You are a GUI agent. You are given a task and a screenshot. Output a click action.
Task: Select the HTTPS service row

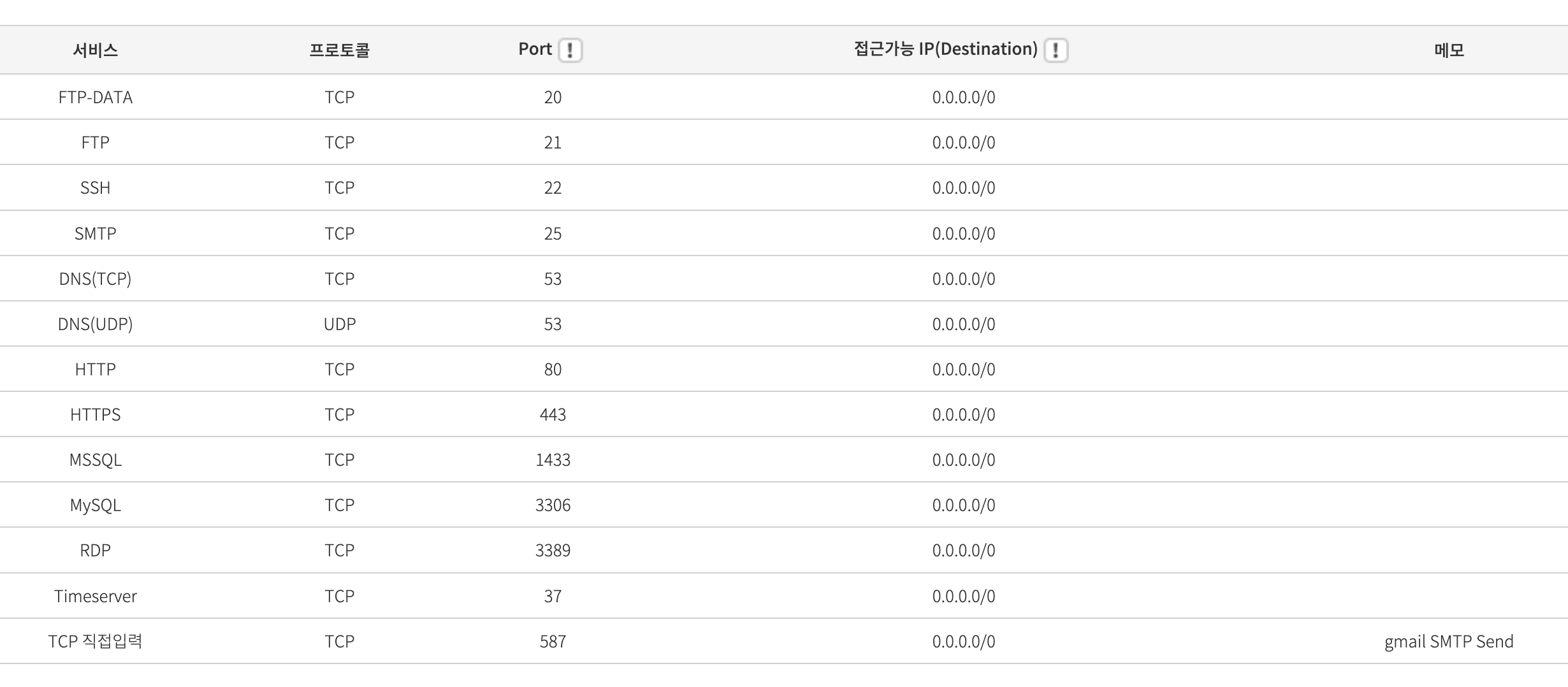(x=95, y=414)
